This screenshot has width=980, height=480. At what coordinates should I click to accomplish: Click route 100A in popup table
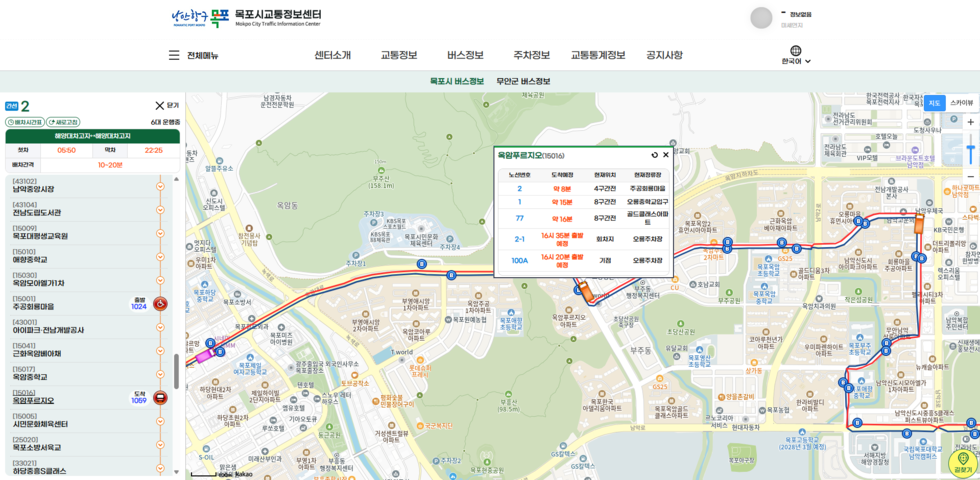pos(519,260)
